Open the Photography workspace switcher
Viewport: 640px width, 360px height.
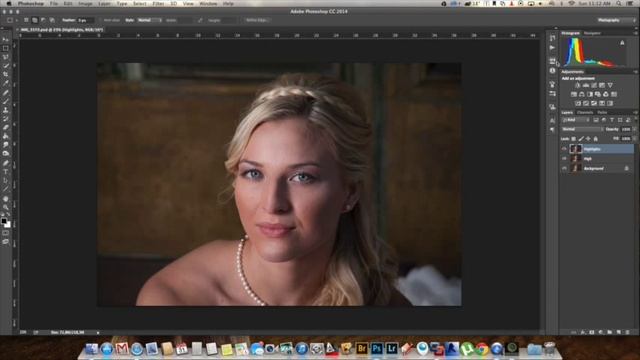pyautogui.click(x=616, y=20)
